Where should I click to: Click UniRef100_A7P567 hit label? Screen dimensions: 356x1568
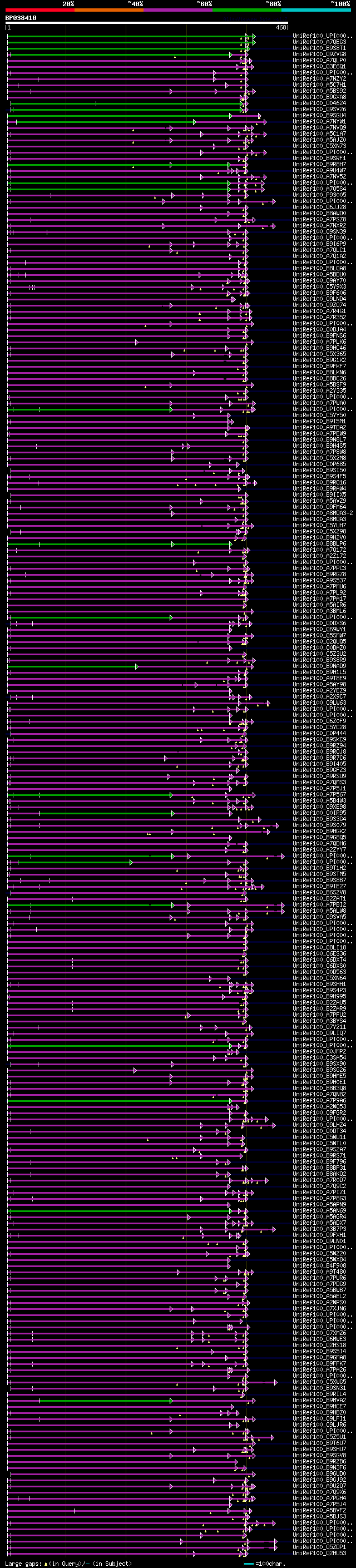pos(319,794)
